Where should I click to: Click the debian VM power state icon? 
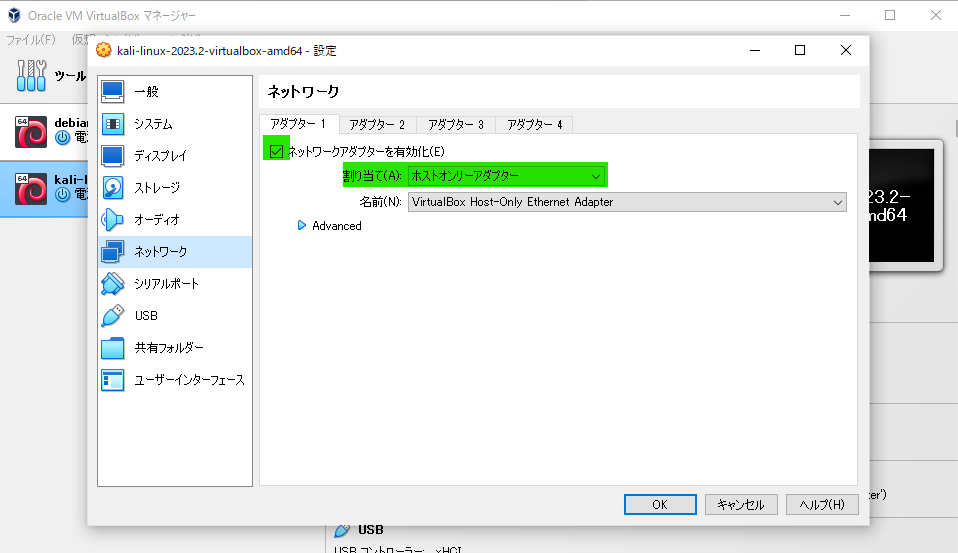tap(62, 137)
